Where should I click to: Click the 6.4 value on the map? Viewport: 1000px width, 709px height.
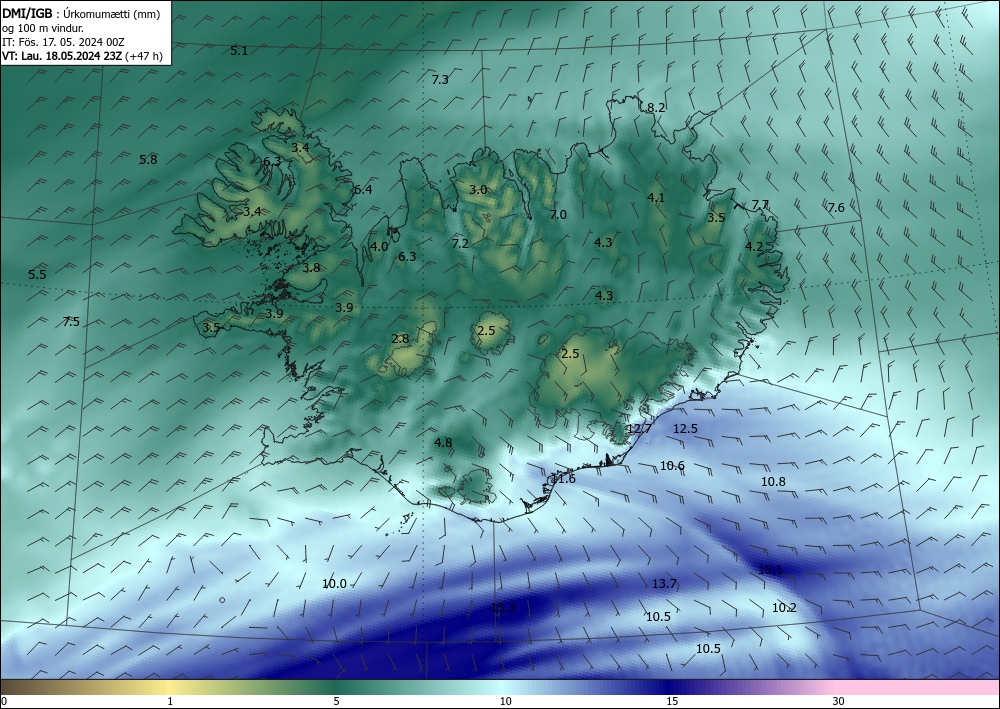click(x=363, y=189)
